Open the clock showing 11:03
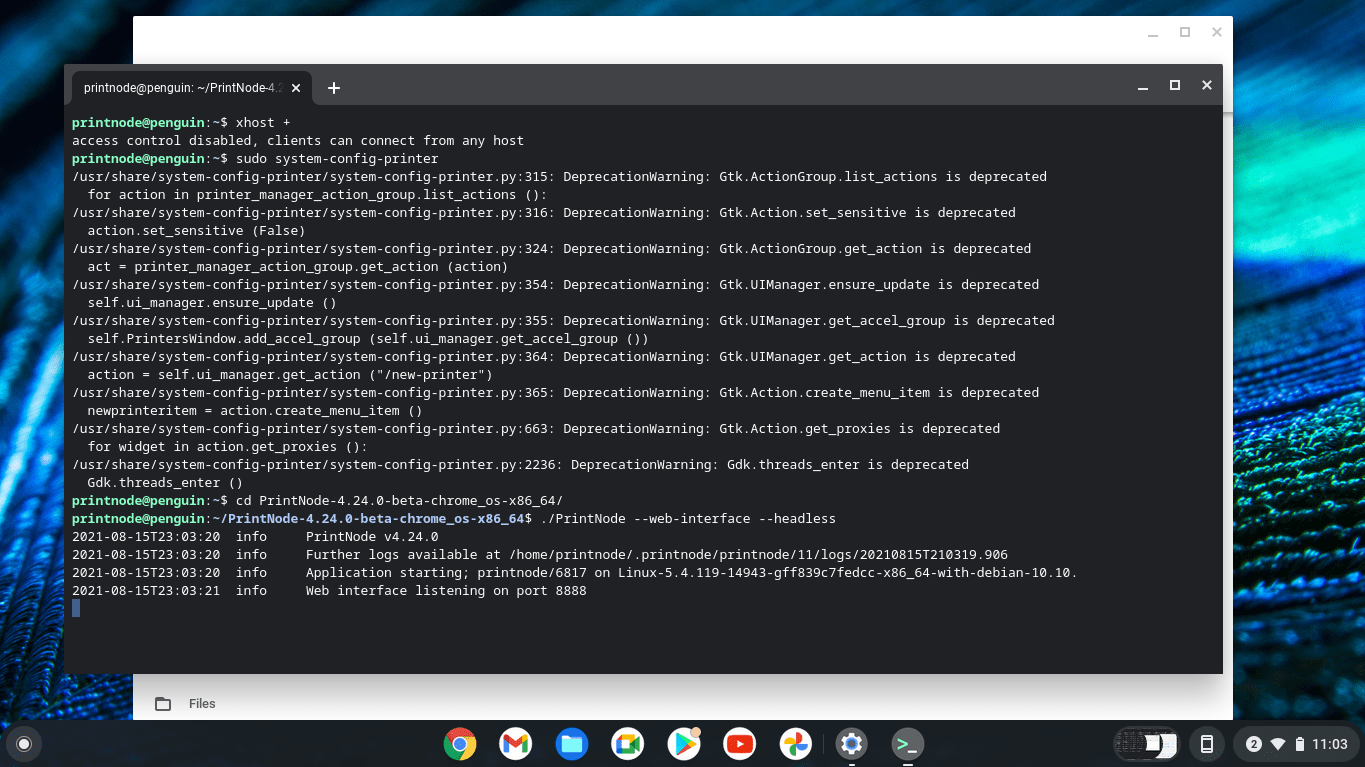Screen dimensions: 1365x767 (x=1330, y=744)
